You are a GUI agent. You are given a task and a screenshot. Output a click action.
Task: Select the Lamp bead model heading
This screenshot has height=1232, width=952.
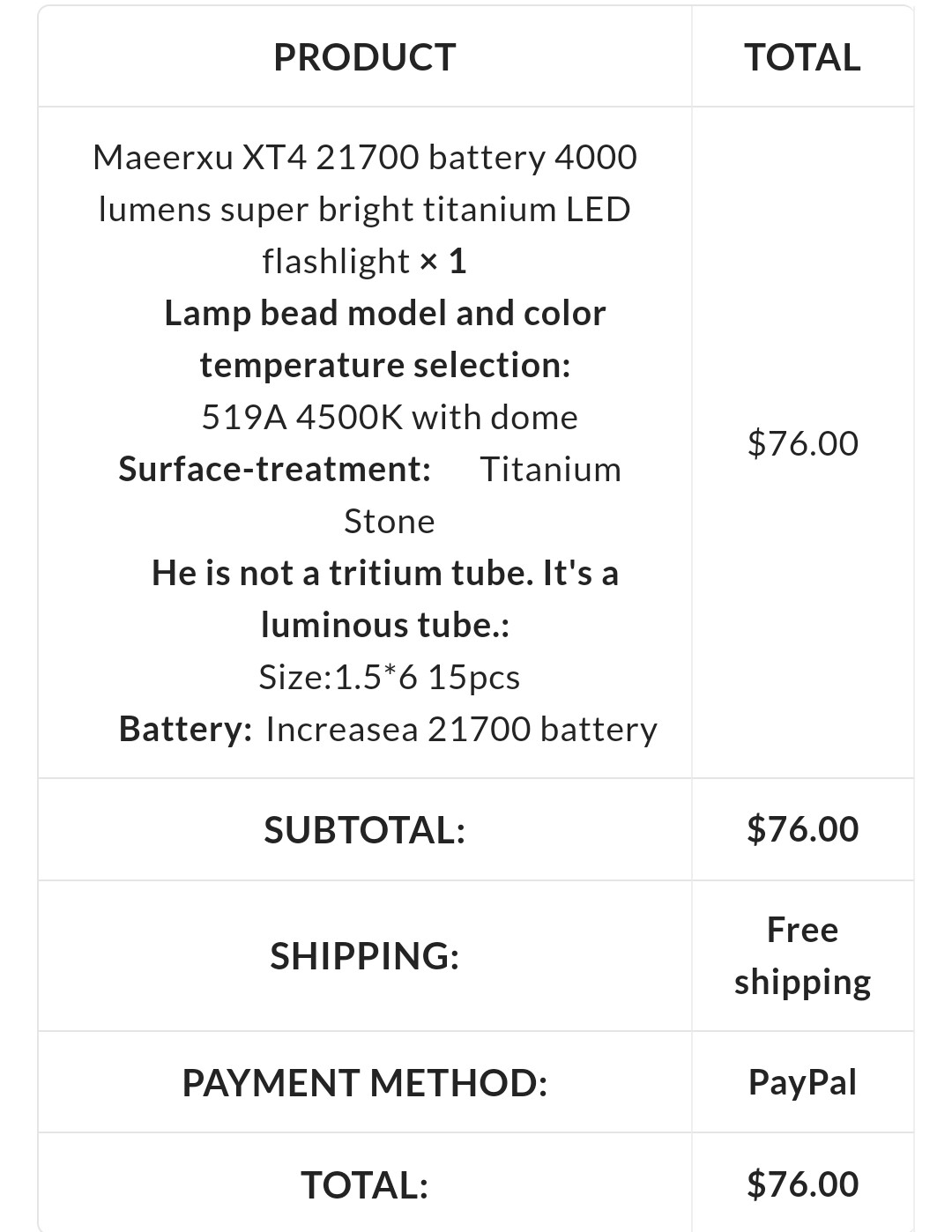pos(385,338)
